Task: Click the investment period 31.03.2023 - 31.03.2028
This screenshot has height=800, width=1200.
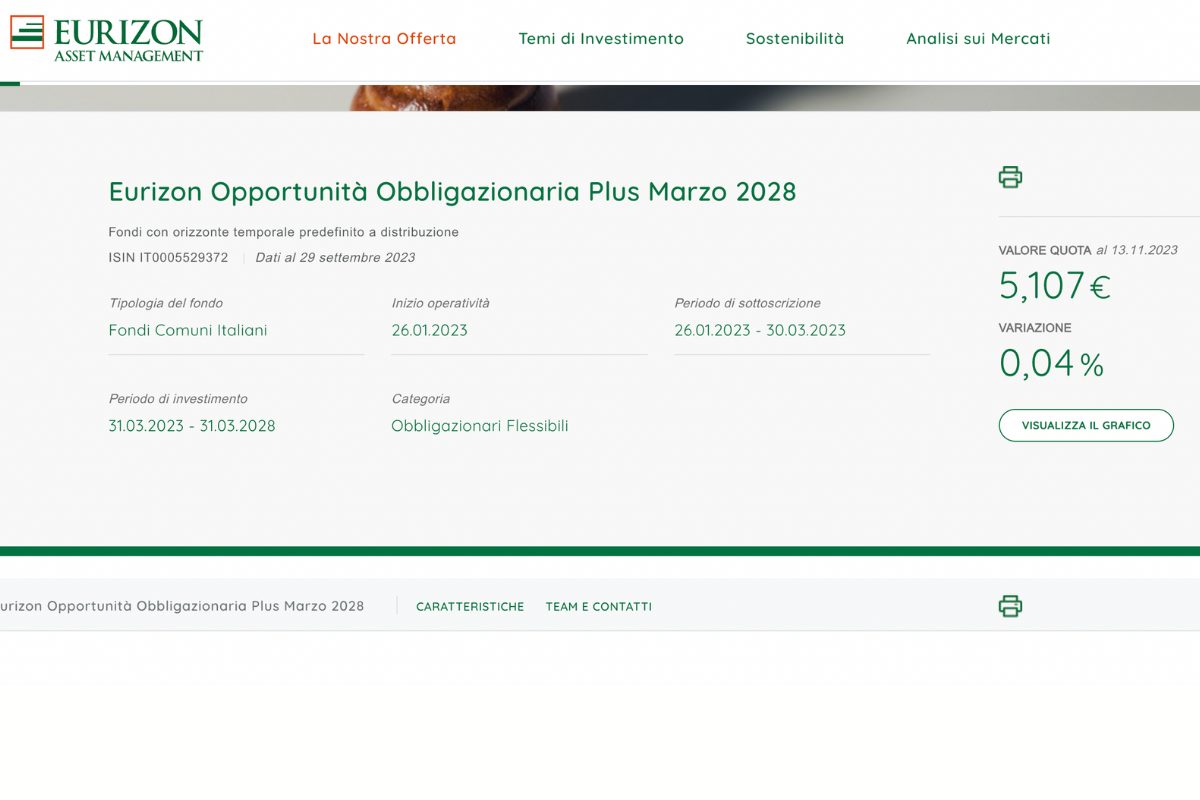Action: (192, 426)
